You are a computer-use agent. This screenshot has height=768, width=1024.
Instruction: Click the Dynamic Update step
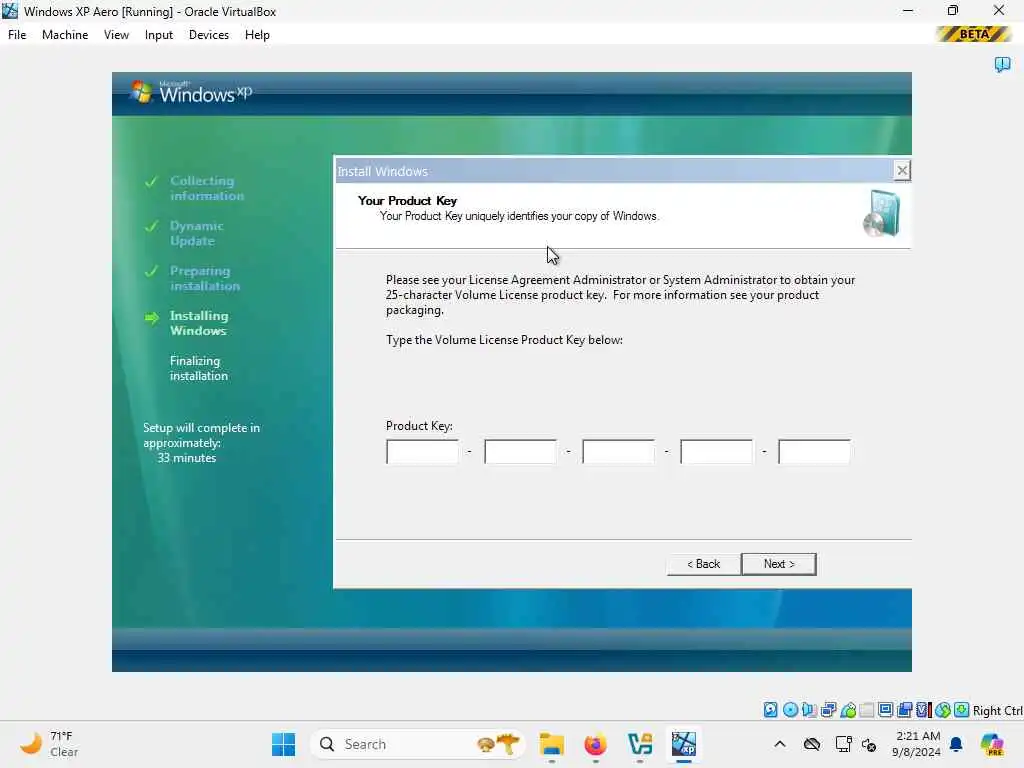pos(197,233)
